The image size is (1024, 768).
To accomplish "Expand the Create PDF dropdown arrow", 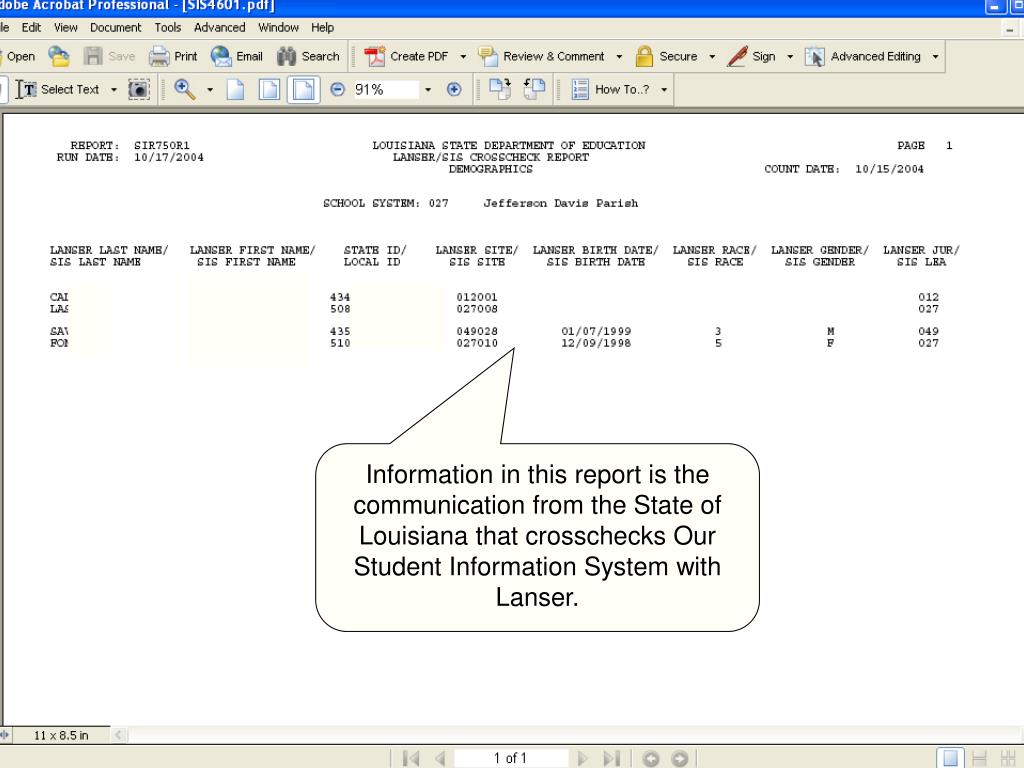I will coord(463,57).
